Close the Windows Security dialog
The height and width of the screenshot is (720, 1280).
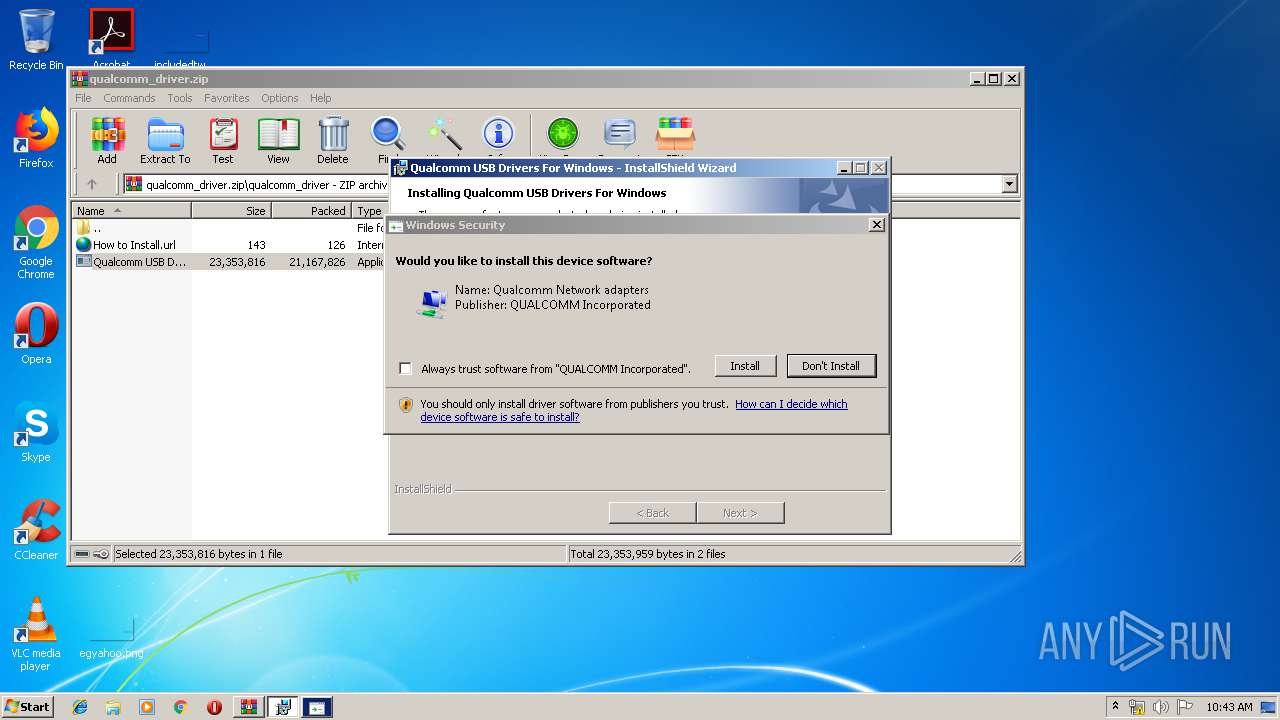coord(877,225)
